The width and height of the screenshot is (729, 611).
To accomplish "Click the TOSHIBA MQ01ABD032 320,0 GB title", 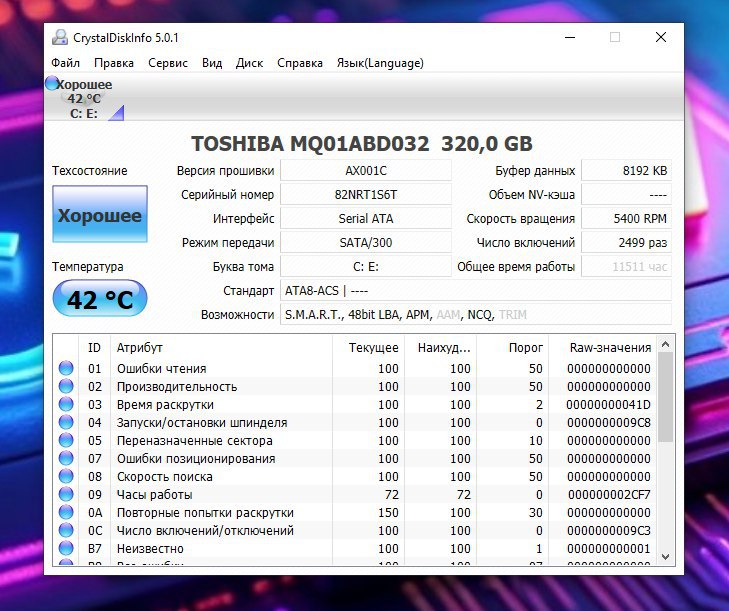I will pos(362,144).
